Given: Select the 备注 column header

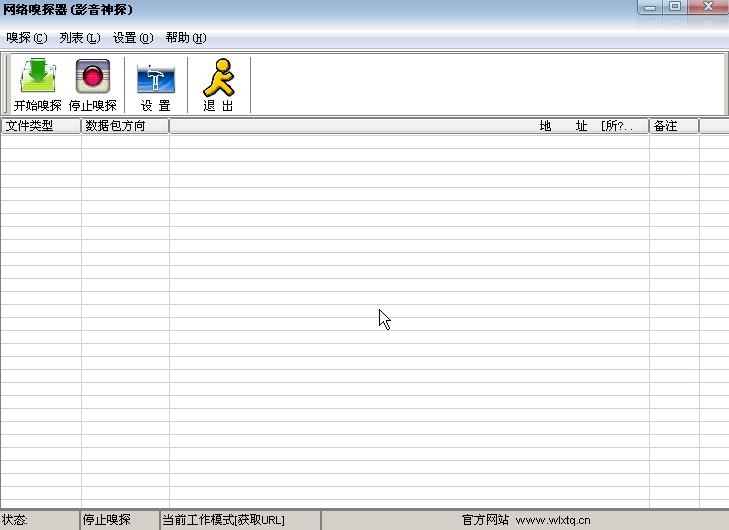Looking at the screenshot, I should [673, 126].
